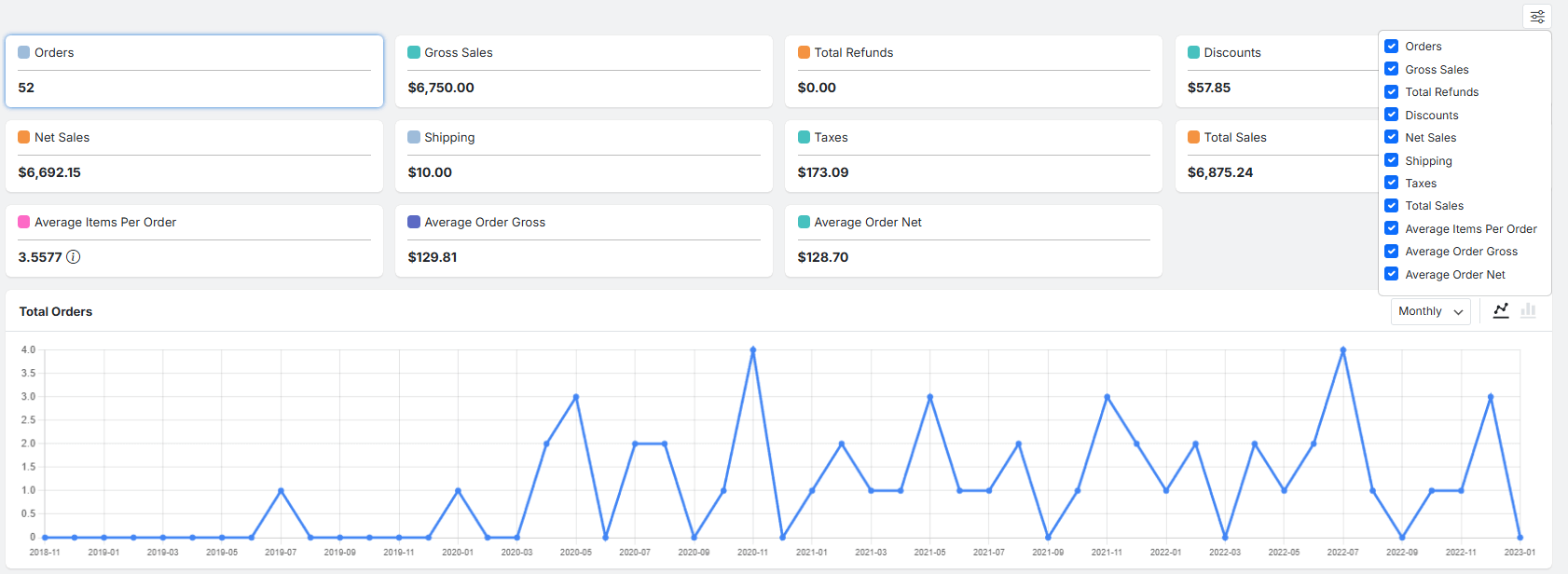1568x574 pixels.
Task: Uncheck the Orders checkbox
Action: [1391, 47]
